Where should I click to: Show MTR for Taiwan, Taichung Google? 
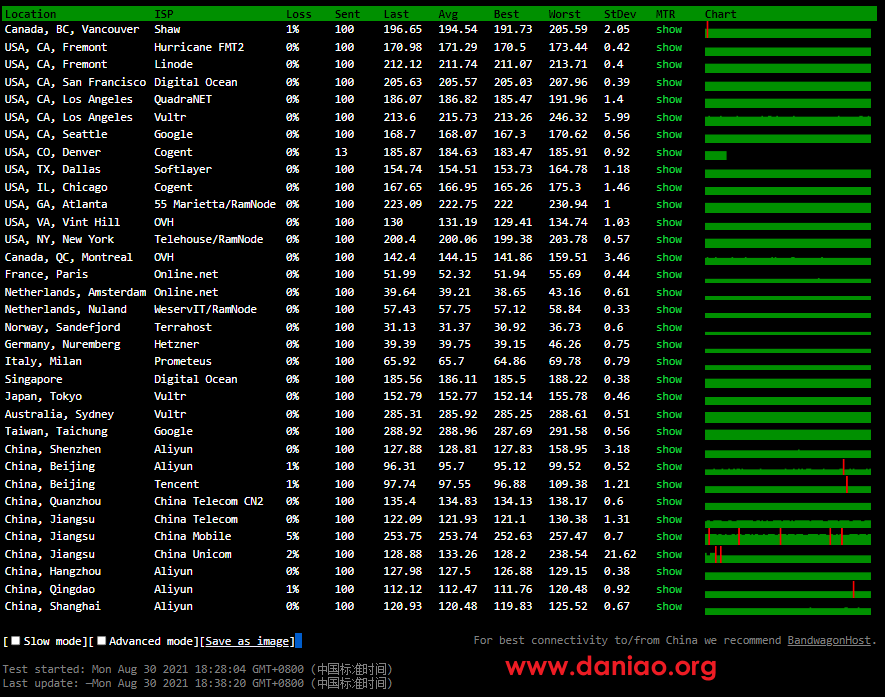[669, 431]
